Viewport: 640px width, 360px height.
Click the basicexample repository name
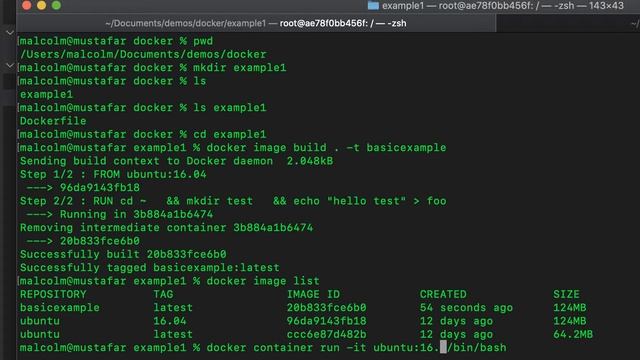click(60, 308)
